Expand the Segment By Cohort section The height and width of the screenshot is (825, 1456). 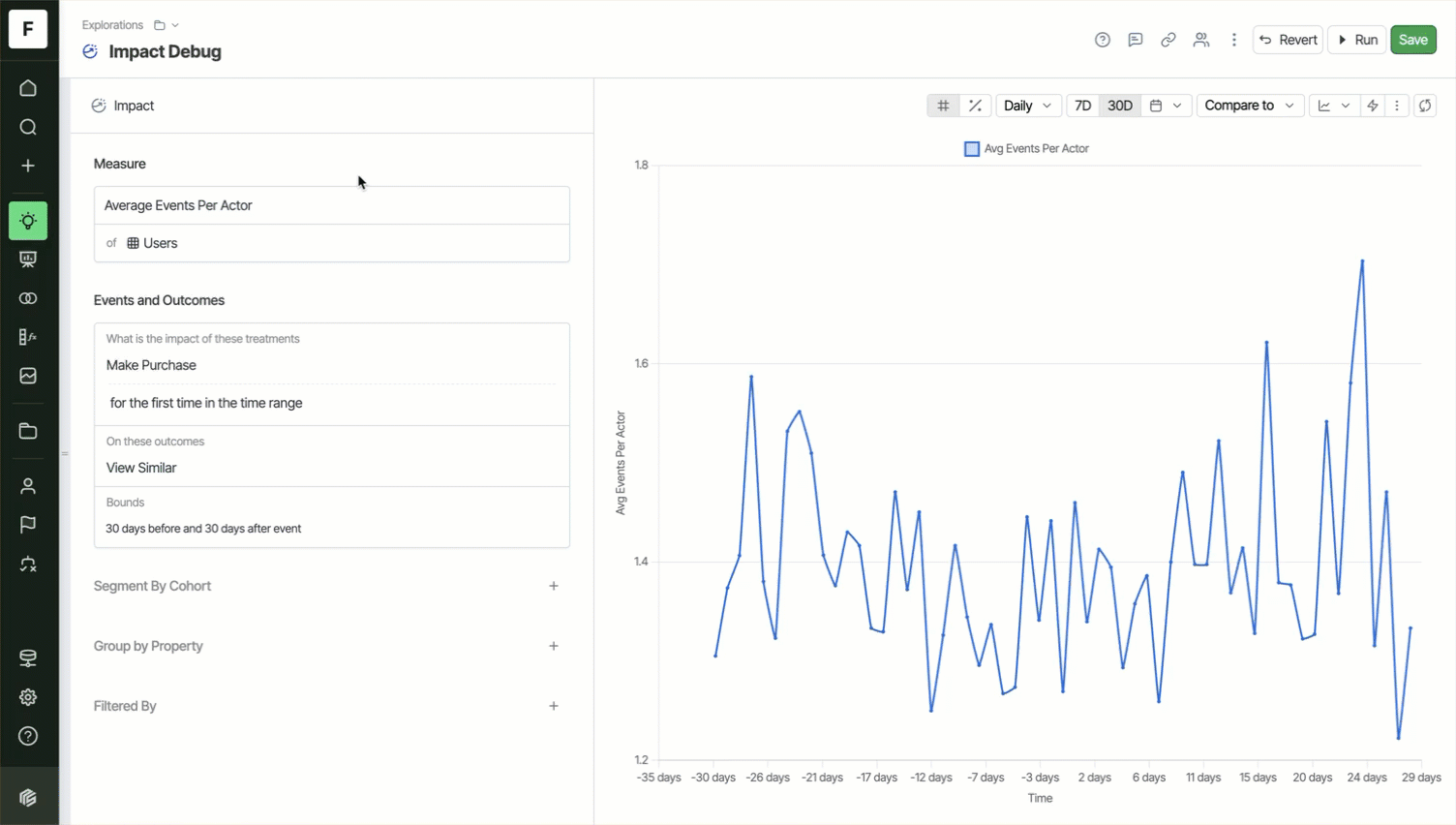[554, 586]
